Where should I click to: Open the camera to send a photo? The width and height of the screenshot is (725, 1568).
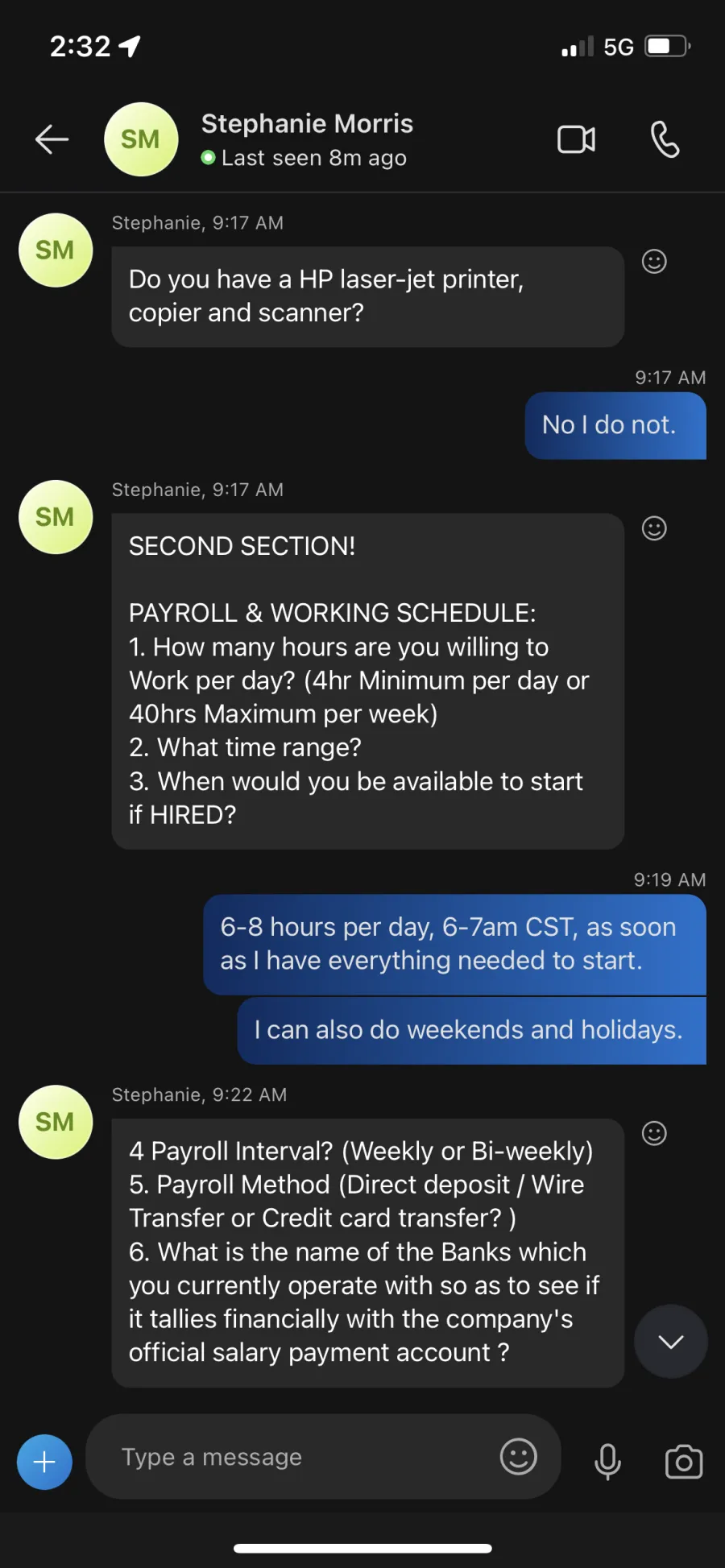coord(684,1461)
